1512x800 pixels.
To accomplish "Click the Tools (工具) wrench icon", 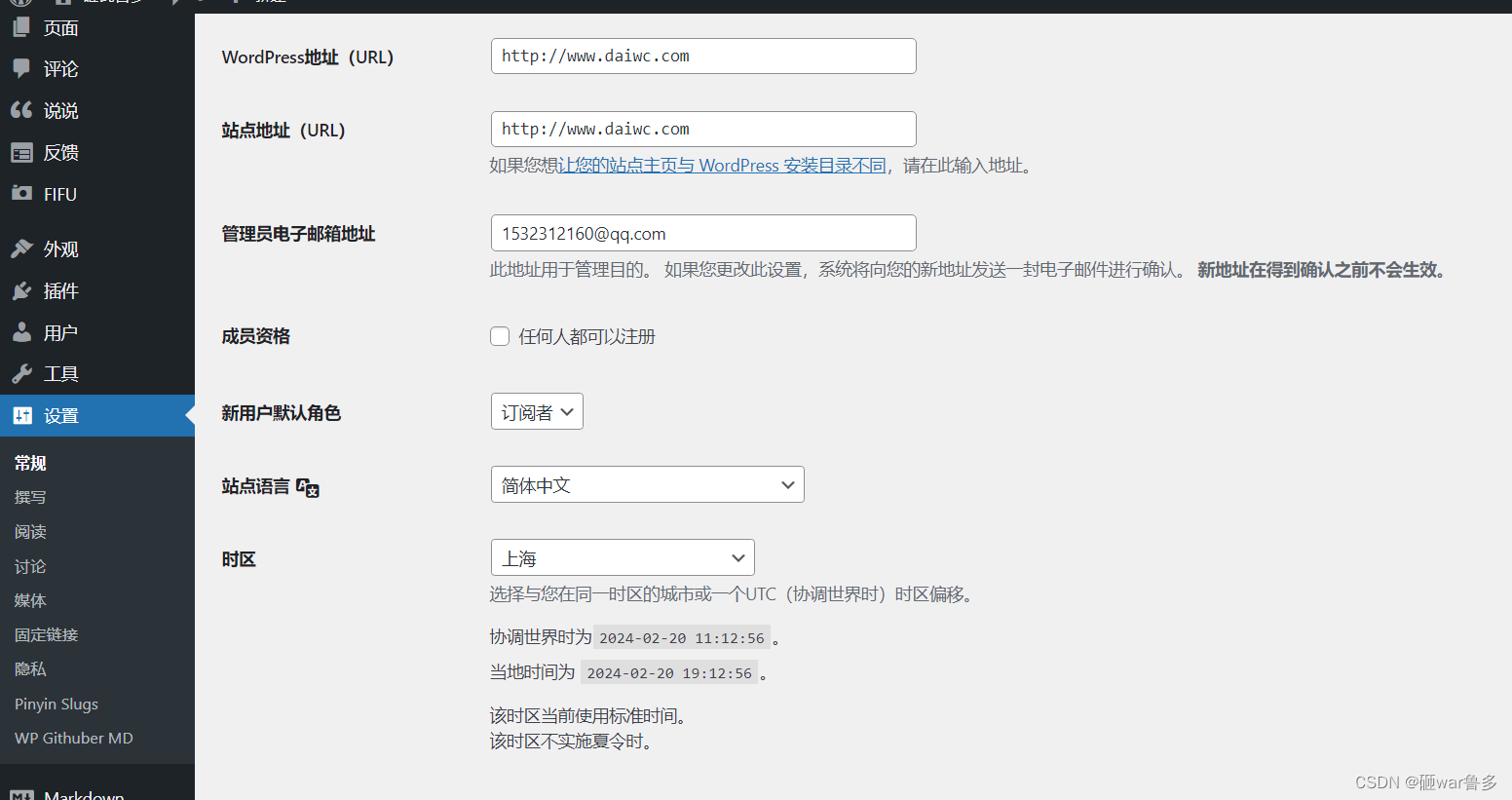I will [21, 373].
